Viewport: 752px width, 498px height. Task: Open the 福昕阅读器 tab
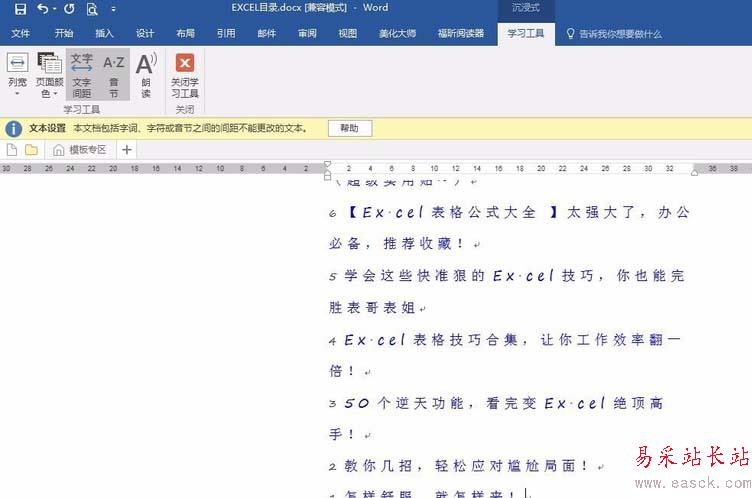click(x=461, y=33)
